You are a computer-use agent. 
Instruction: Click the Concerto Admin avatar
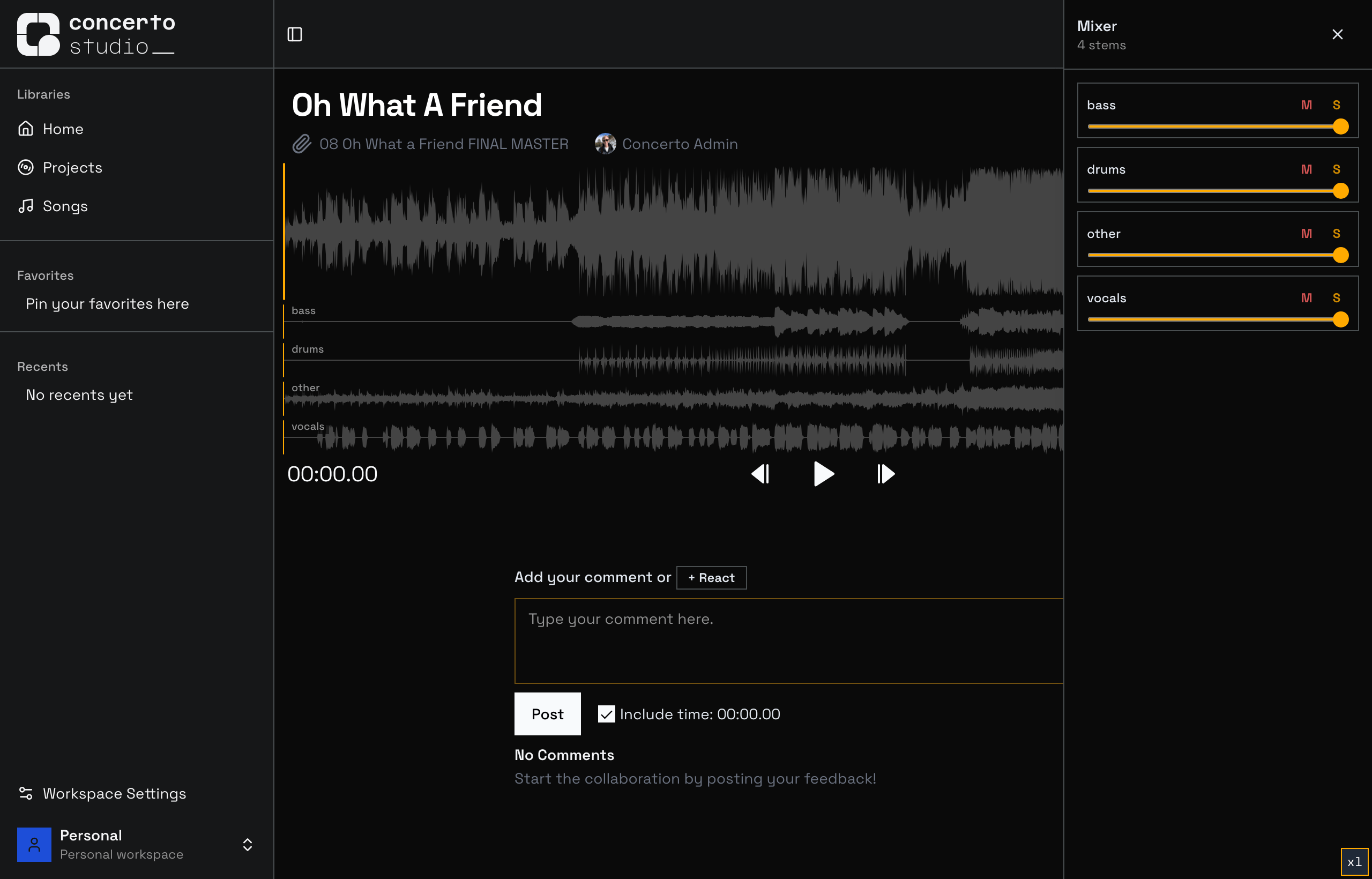(x=605, y=144)
